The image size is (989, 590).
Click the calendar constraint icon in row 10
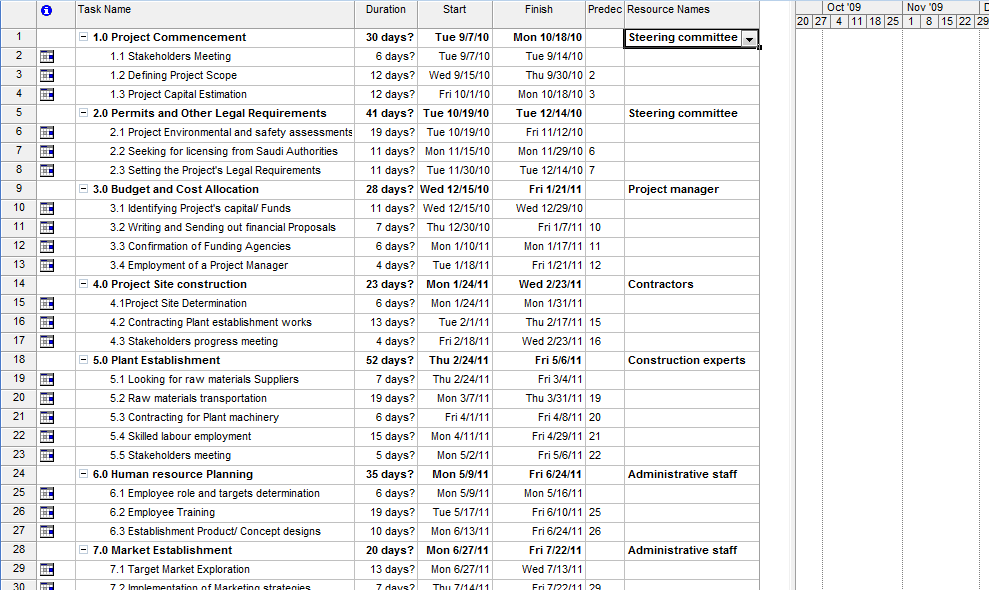click(47, 209)
